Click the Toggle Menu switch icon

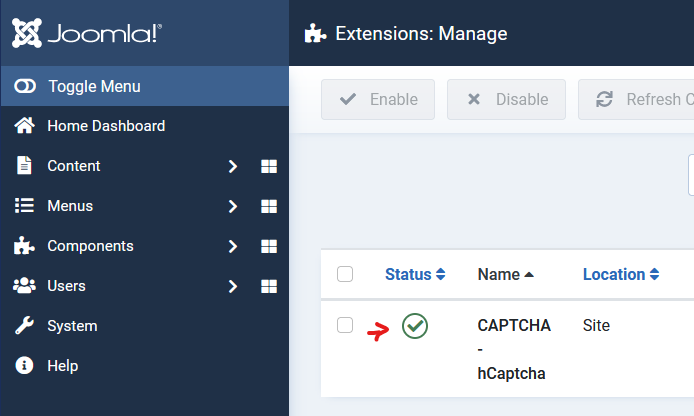point(25,86)
